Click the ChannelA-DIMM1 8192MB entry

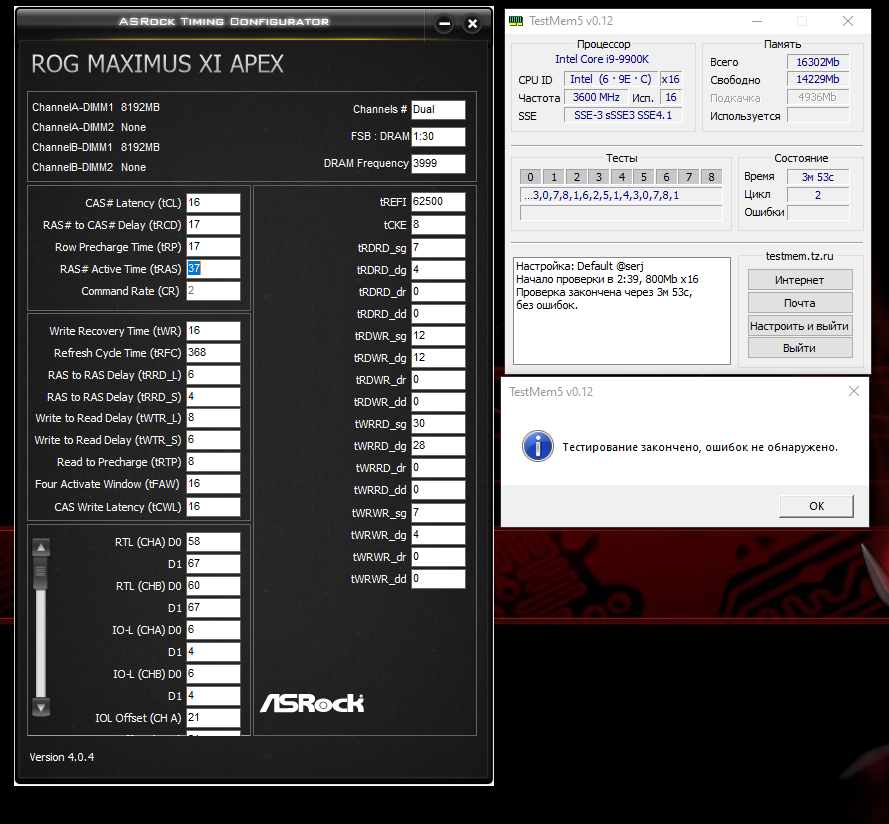pyautogui.click(x=96, y=107)
